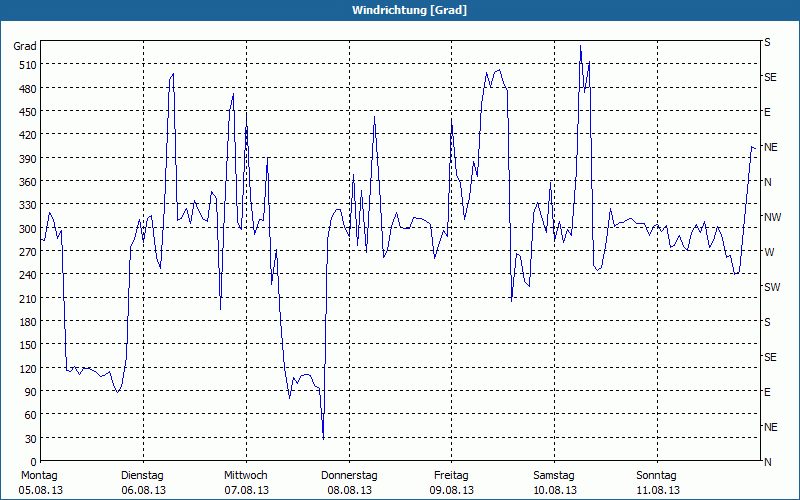Viewport: 800px width, 500px height.
Task: Click the 'NW' compass label on right axis
Action: pos(772,217)
